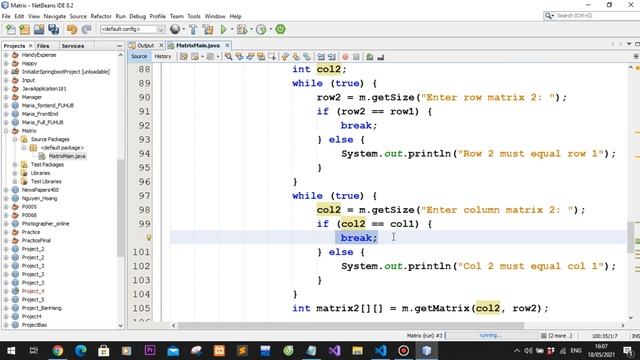Click the running progress bar in status bar
Screen dimensions: 640x360
pos(491,336)
